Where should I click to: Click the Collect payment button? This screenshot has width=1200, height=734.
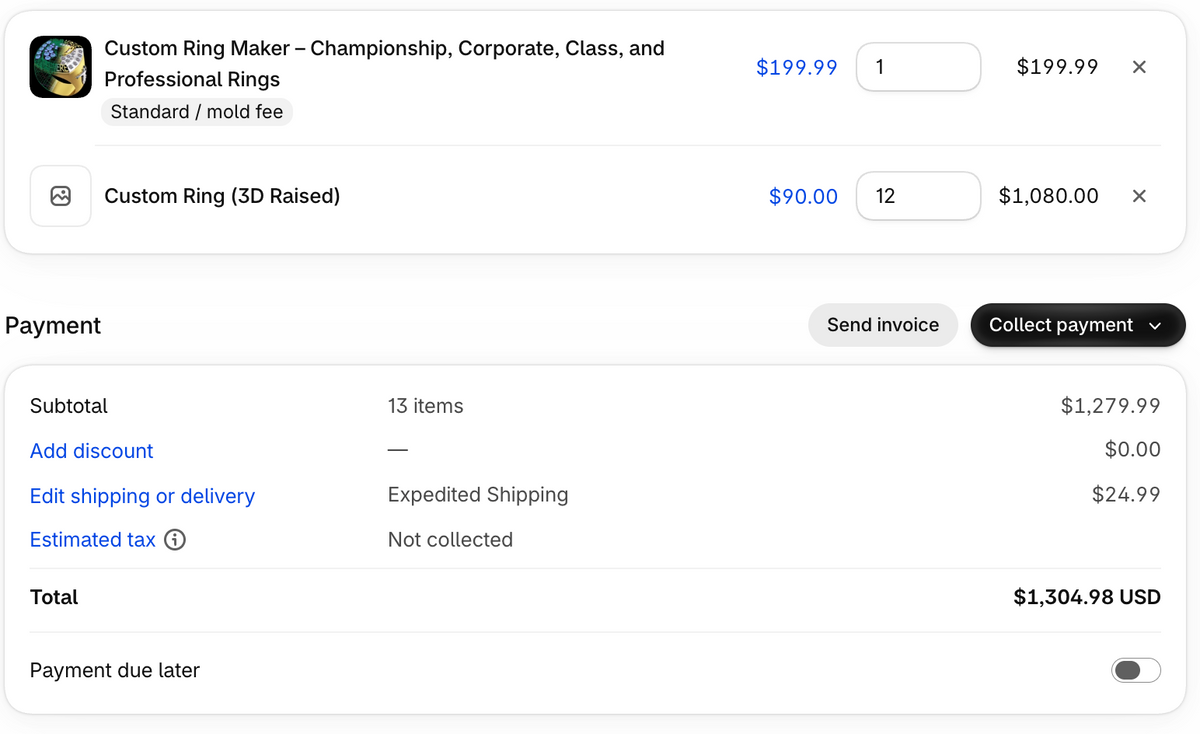click(x=1078, y=325)
